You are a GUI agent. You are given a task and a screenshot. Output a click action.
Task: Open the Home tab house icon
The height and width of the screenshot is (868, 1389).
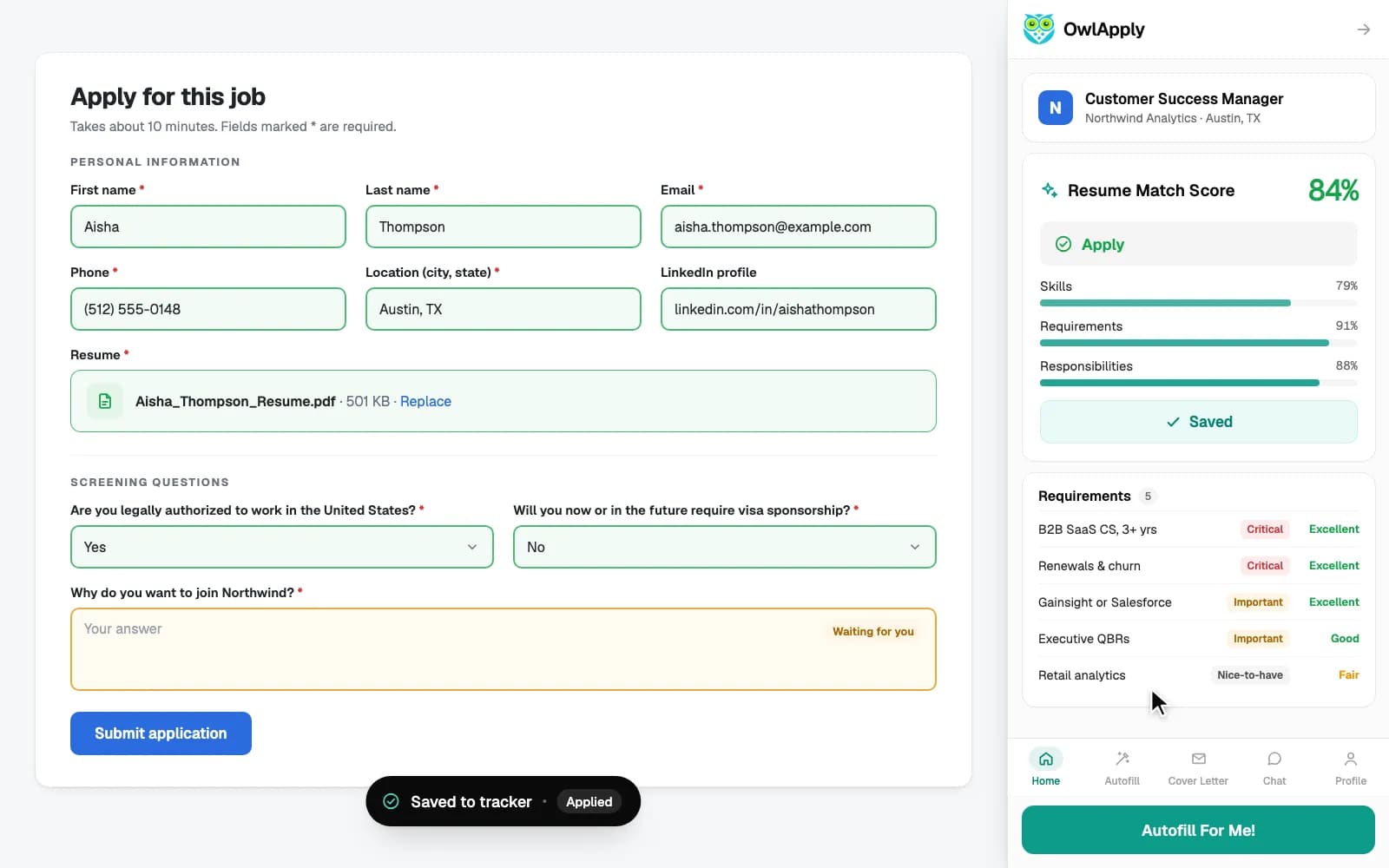1046,759
